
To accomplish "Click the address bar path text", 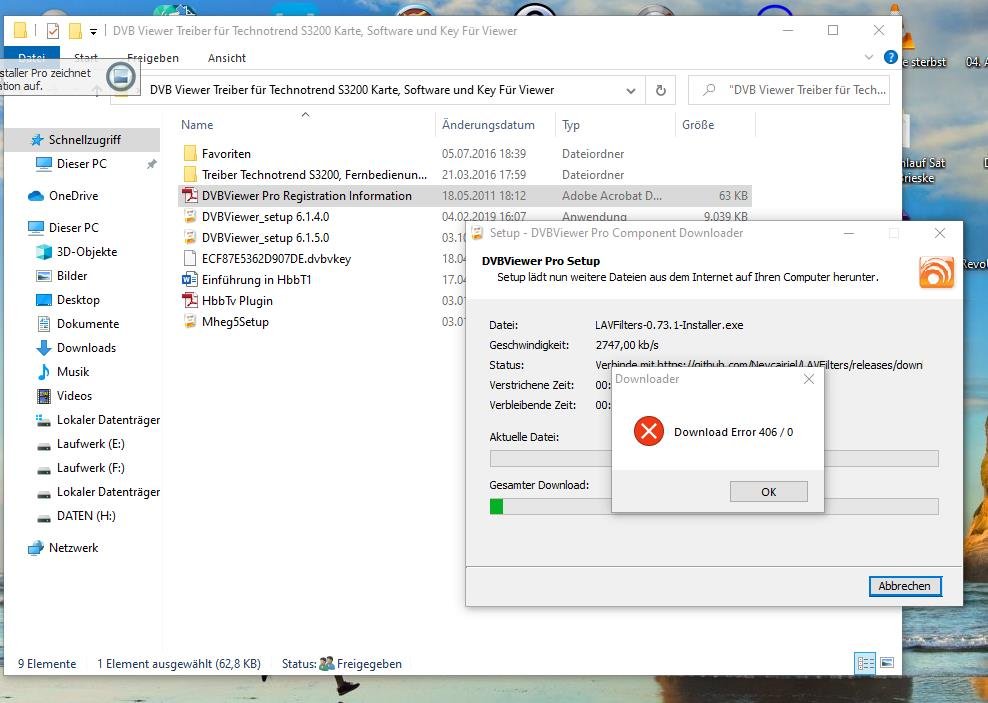I will (352, 90).
